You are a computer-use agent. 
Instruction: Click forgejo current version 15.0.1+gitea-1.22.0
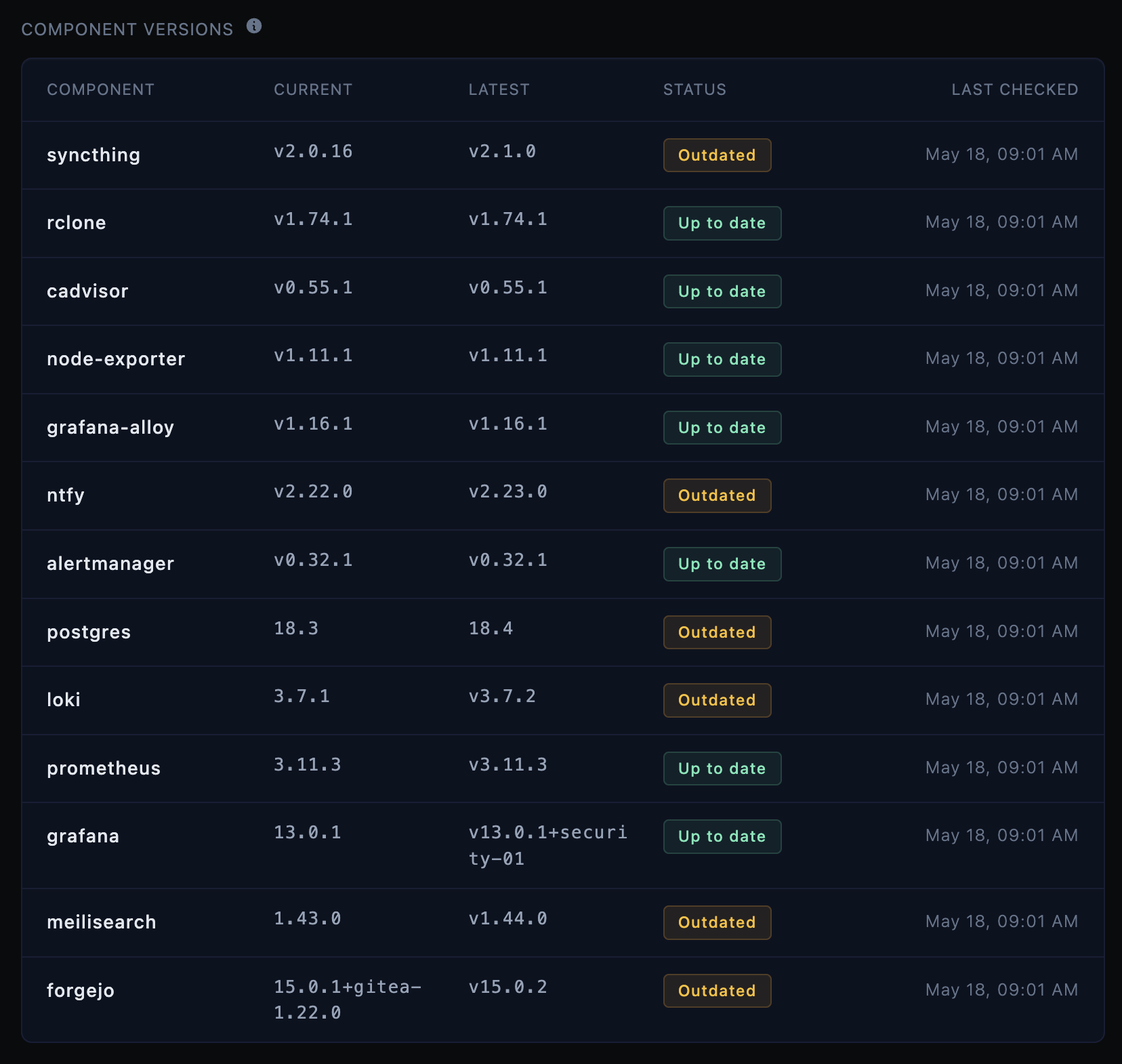tap(348, 1000)
